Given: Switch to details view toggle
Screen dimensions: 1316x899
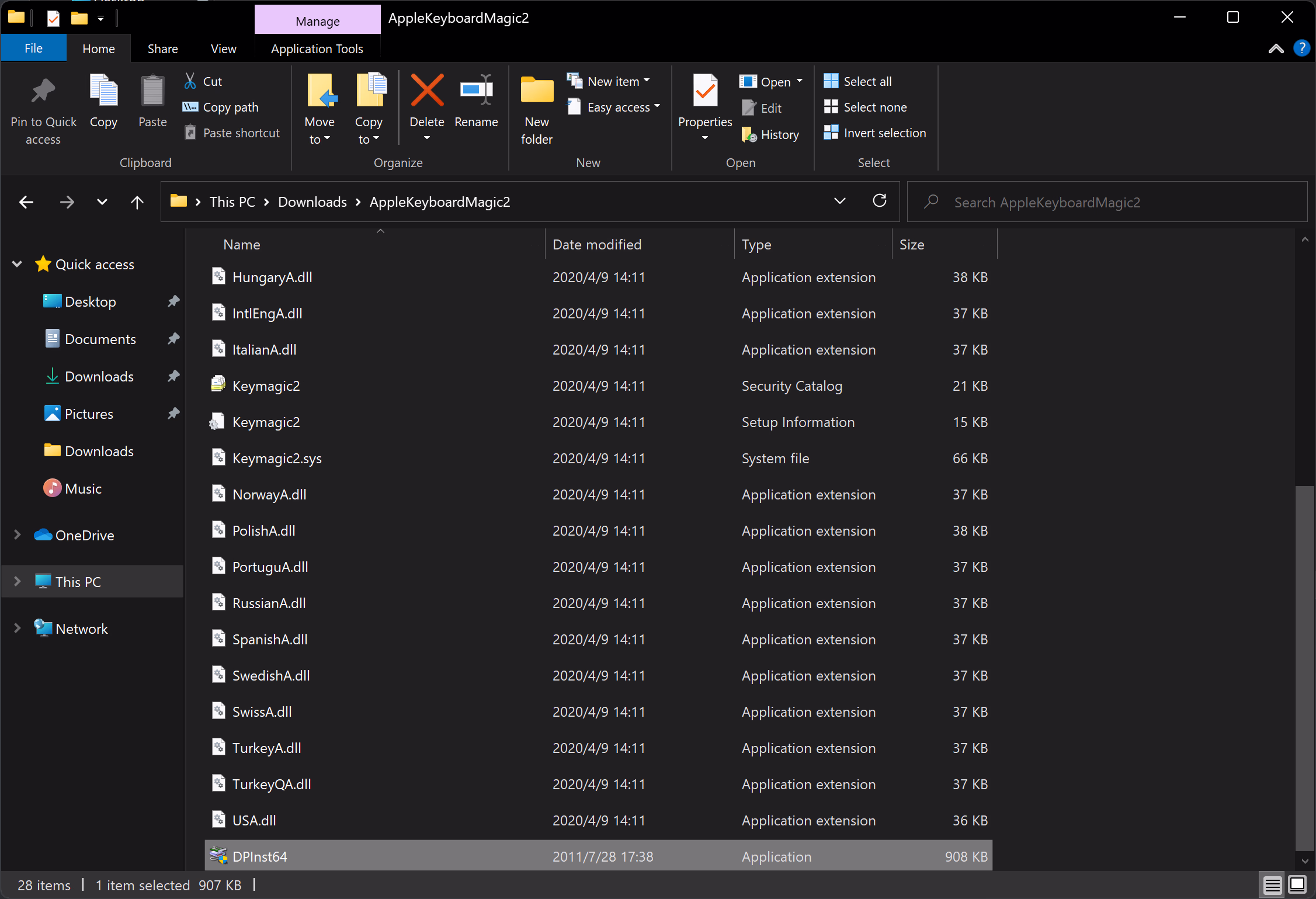Looking at the screenshot, I should click(1273, 885).
